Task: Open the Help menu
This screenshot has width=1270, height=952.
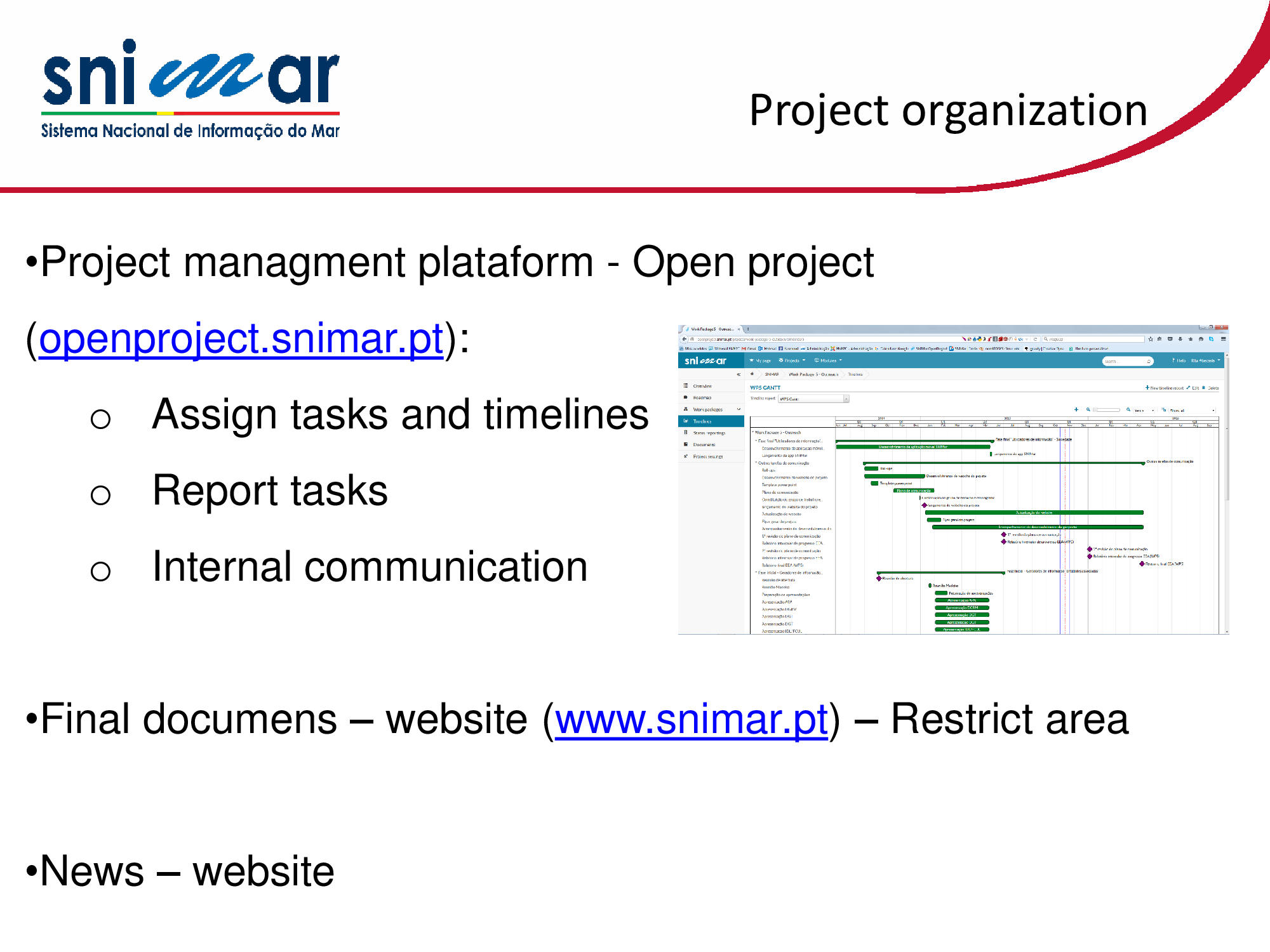Action: click(x=1179, y=360)
